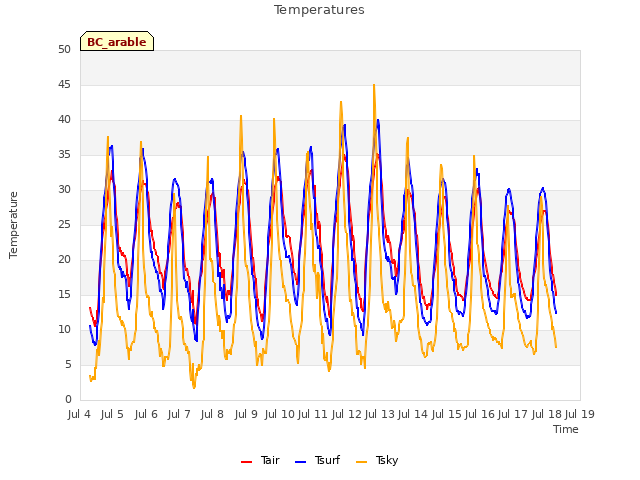This screenshot has height=480, width=640.
Task: Toggle the Tsurf legend entry
Action: (317, 460)
